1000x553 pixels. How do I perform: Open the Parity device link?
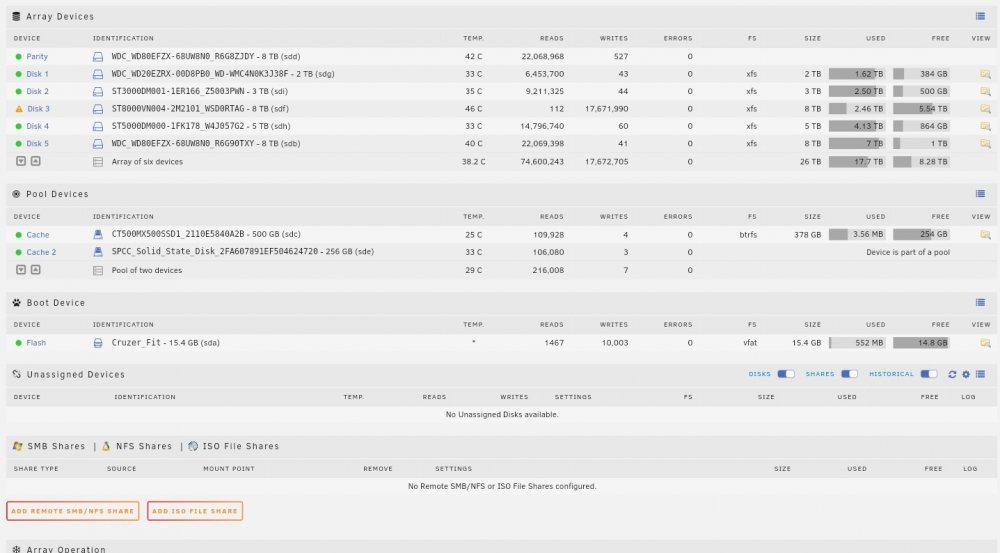tap(37, 57)
